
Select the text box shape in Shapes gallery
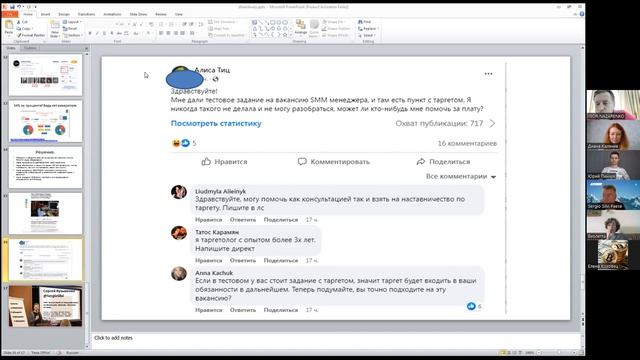coord(255,22)
